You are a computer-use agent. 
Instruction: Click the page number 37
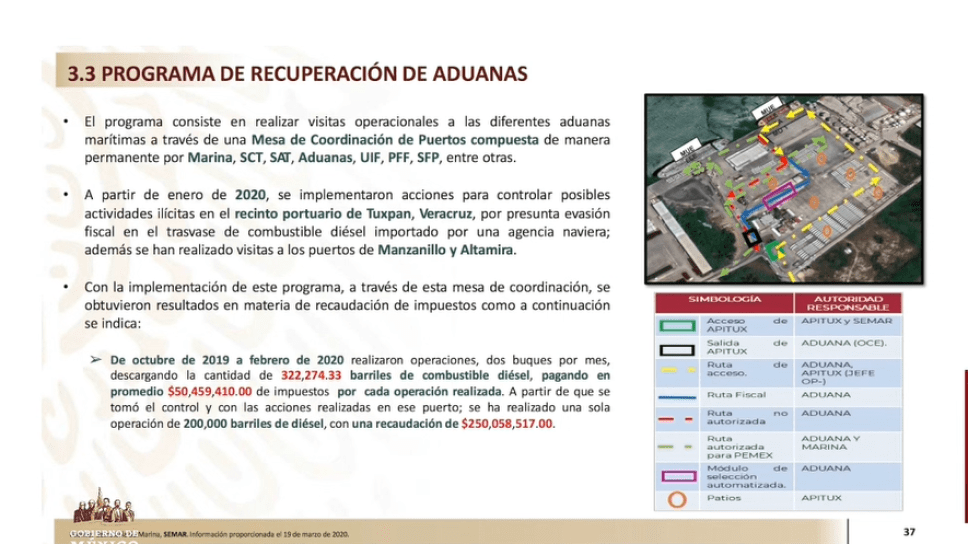[x=908, y=531]
